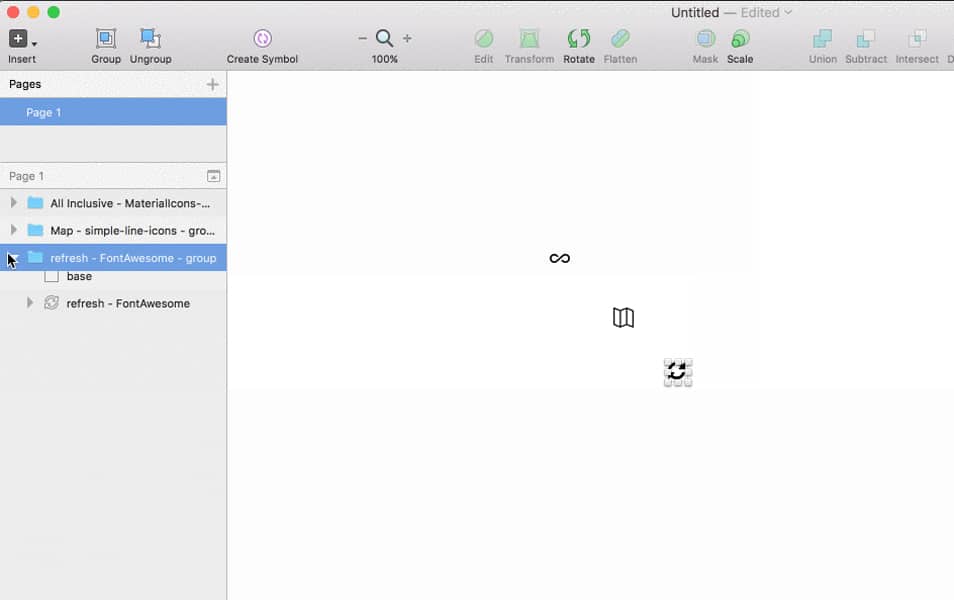Collapse the All Inclusive - MaterialIcons group
Screen dimensions: 954x600
click(13, 202)
